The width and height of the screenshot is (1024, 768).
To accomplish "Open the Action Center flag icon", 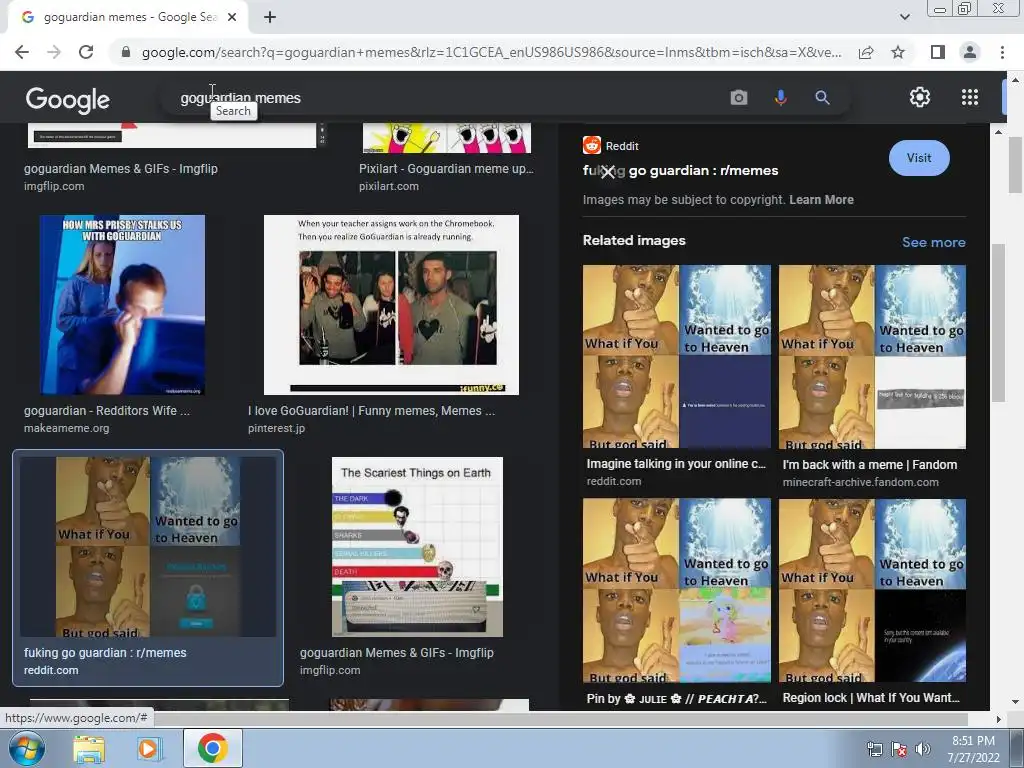I will (899, 749).
